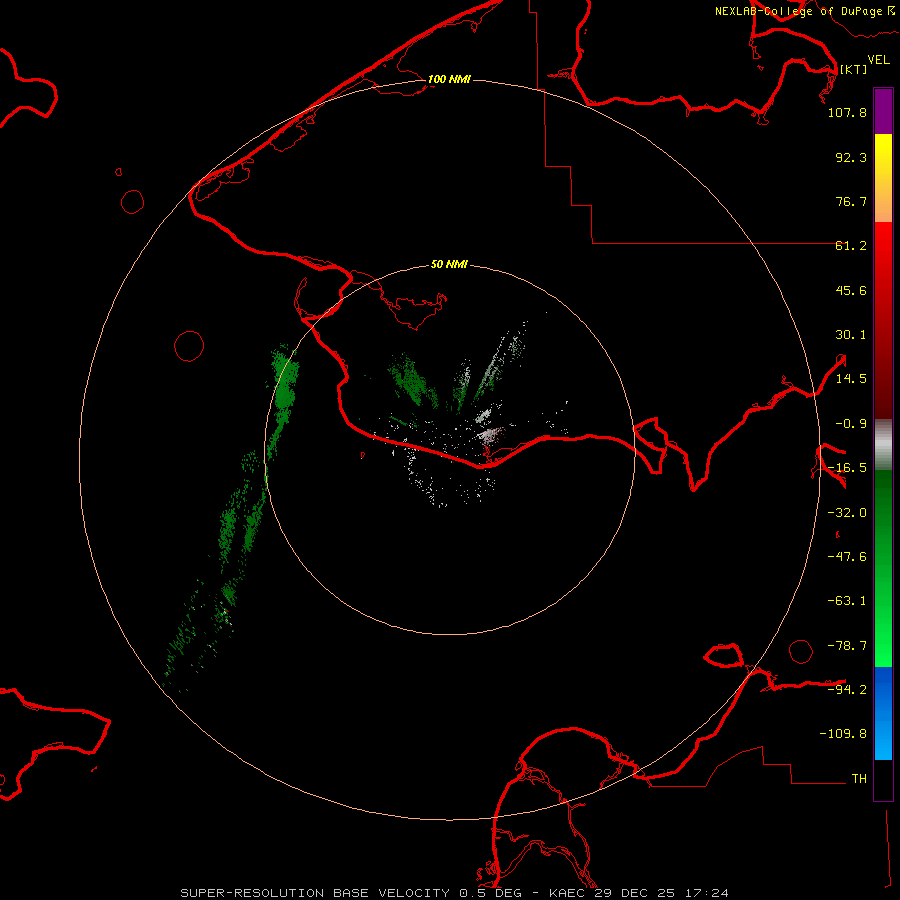Screen dimensions: 900x900
Task: Click the 92.3 velocity scale value
Action: coord(851,157)
